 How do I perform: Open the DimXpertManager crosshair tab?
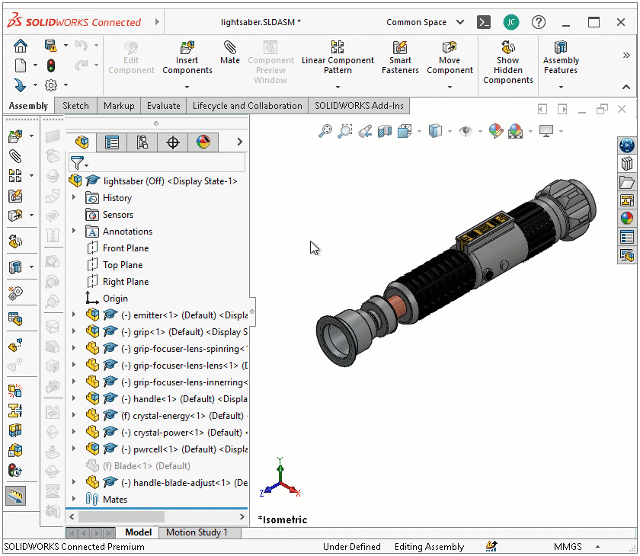173,142
